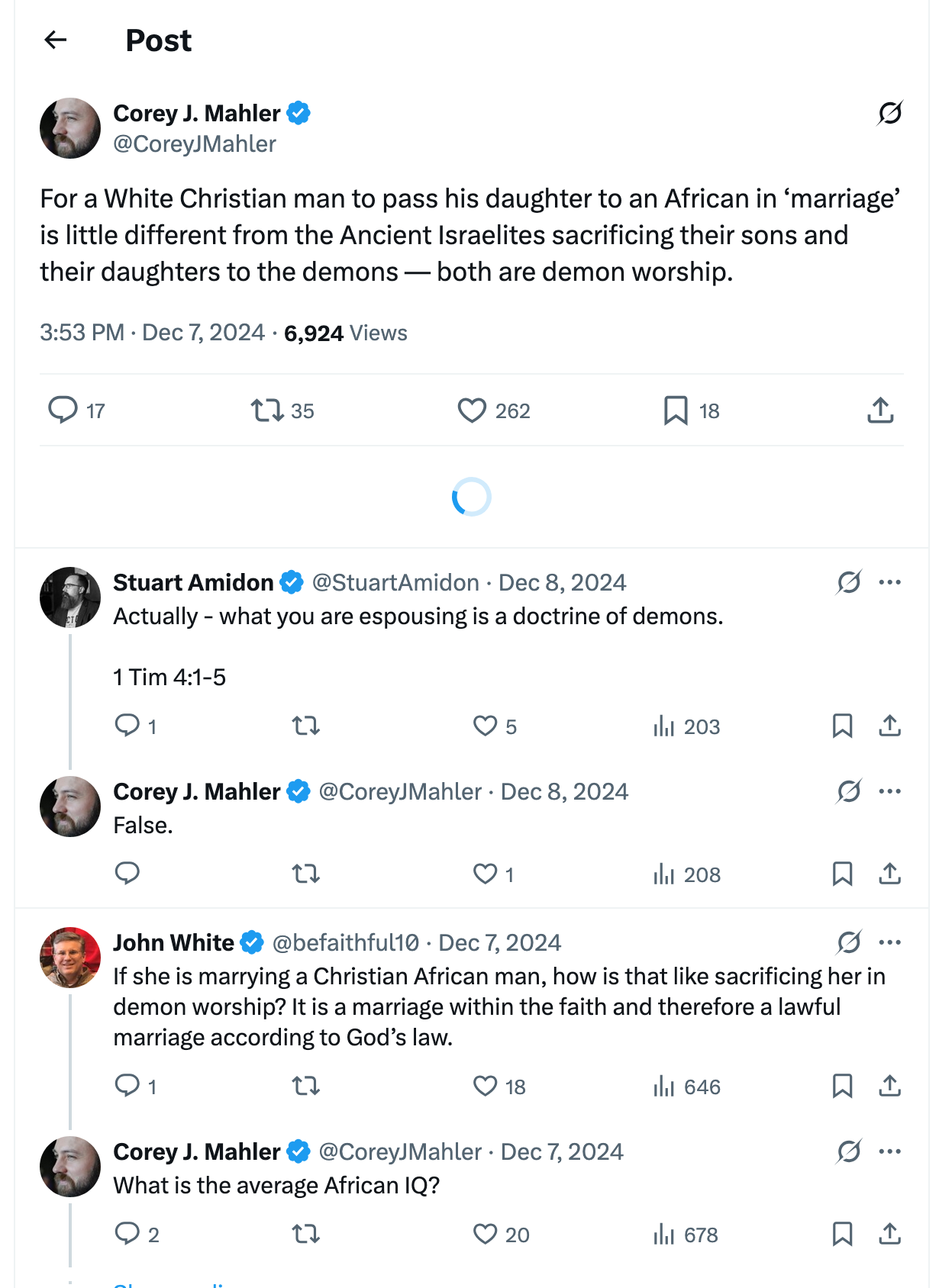Open more options on John White's reply
Screen dimensions: 939x1288
point(889,943)
